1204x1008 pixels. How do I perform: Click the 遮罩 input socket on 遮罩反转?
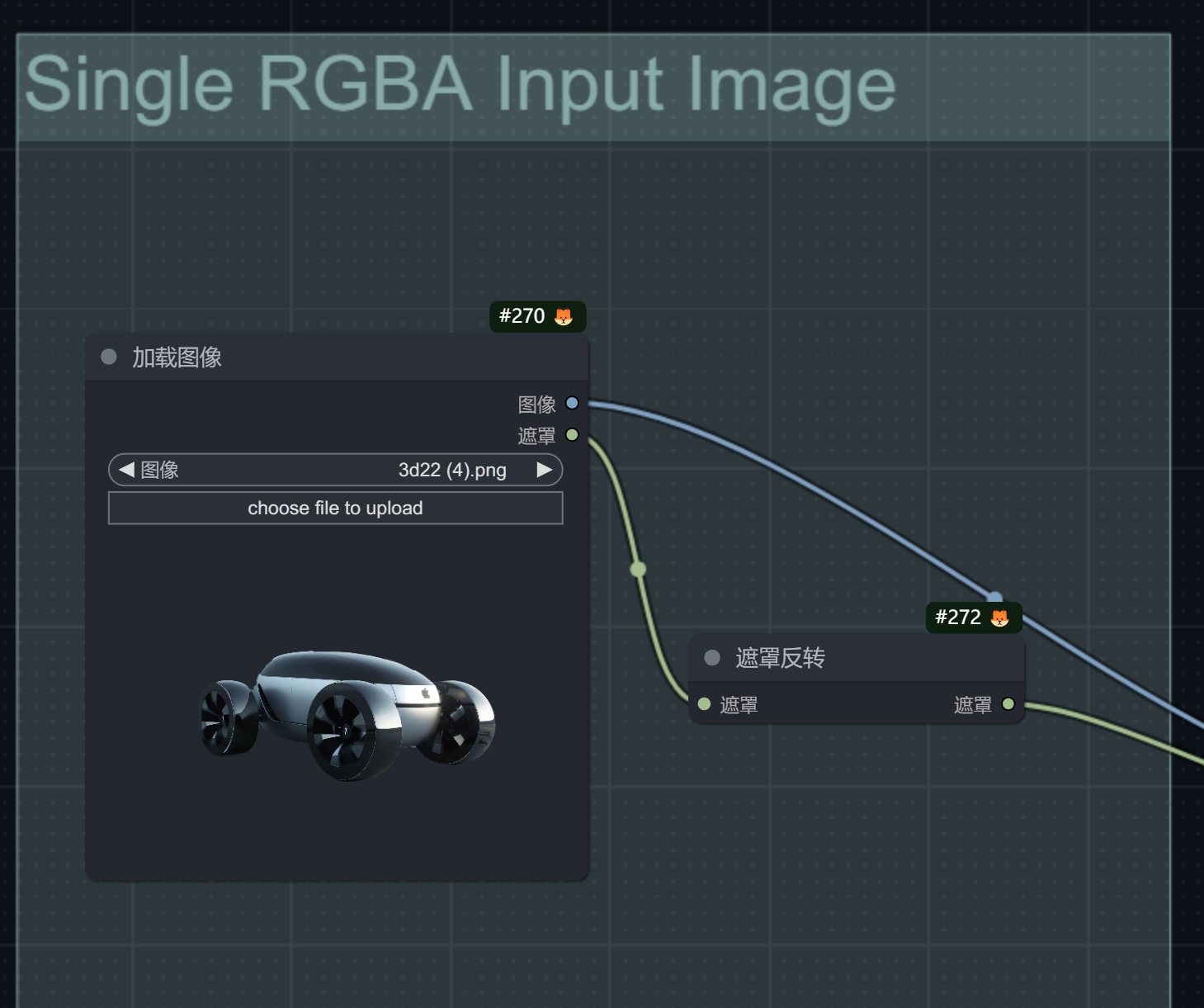point(704,704)
